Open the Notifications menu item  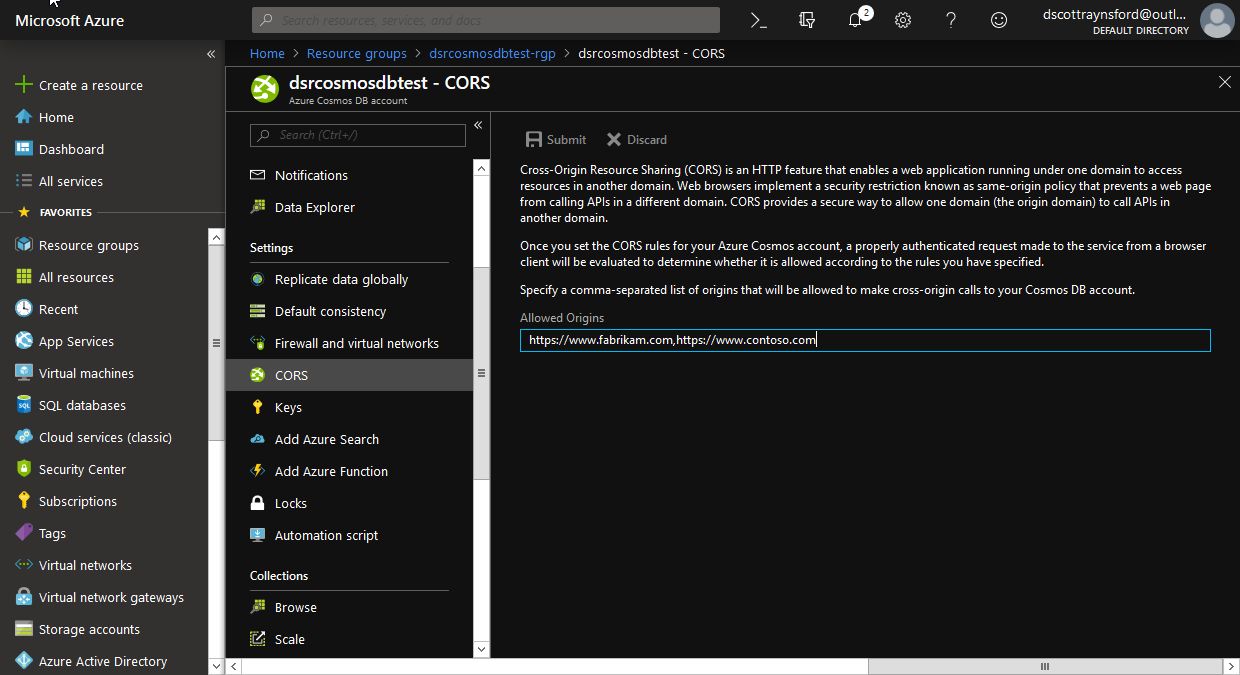(x=349, y=175)
